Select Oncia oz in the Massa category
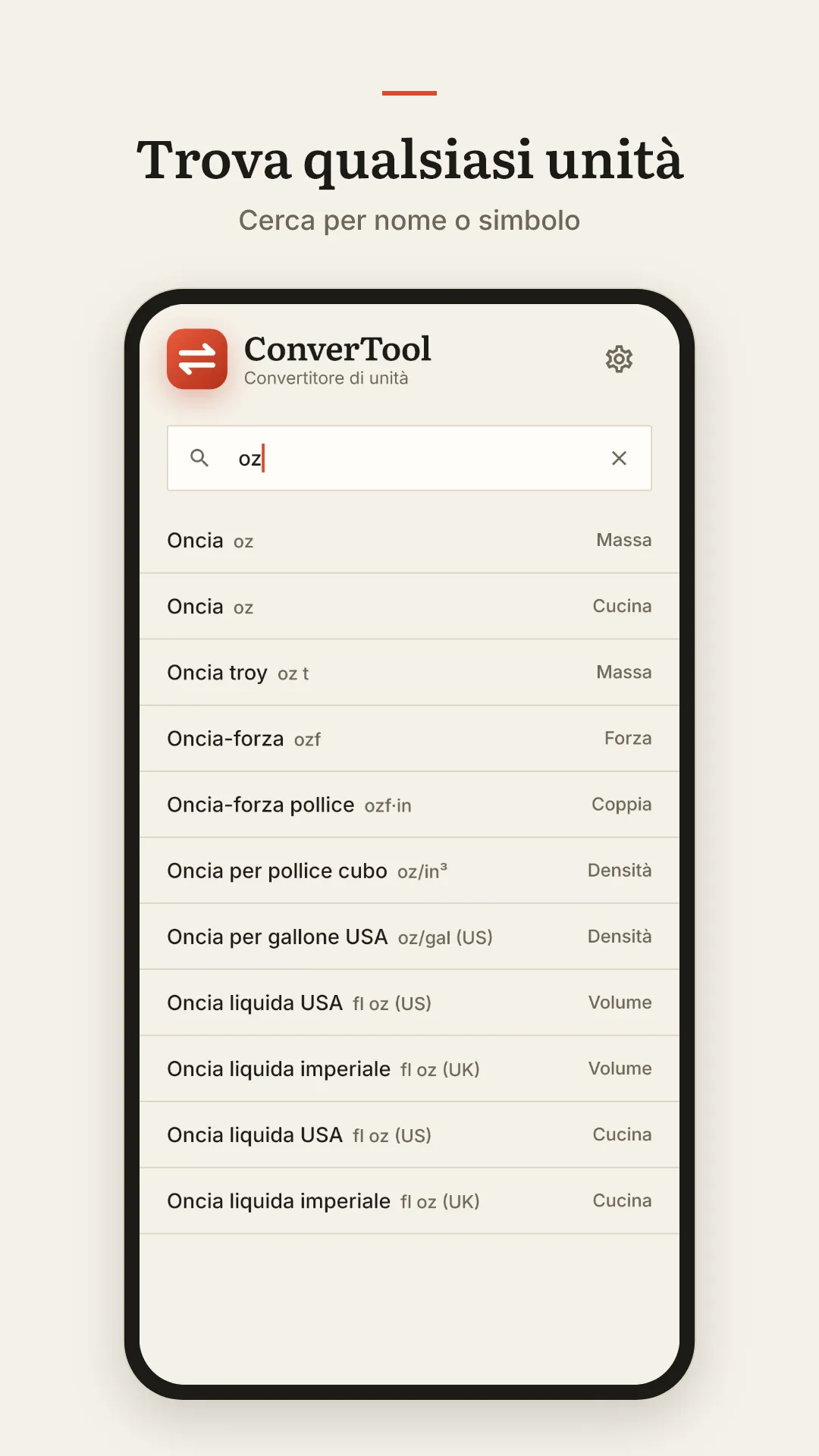 point(409,540)
